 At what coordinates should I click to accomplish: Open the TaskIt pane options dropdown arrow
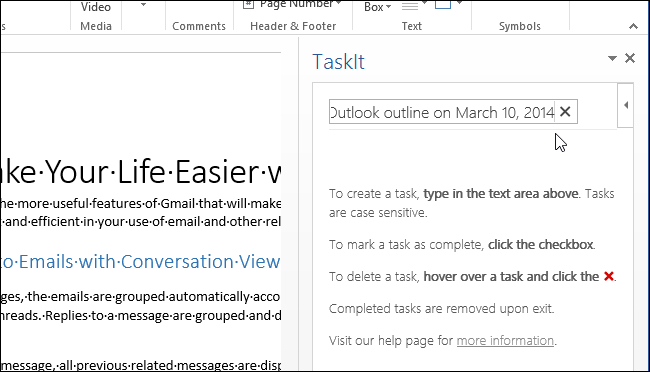point(612,58)
